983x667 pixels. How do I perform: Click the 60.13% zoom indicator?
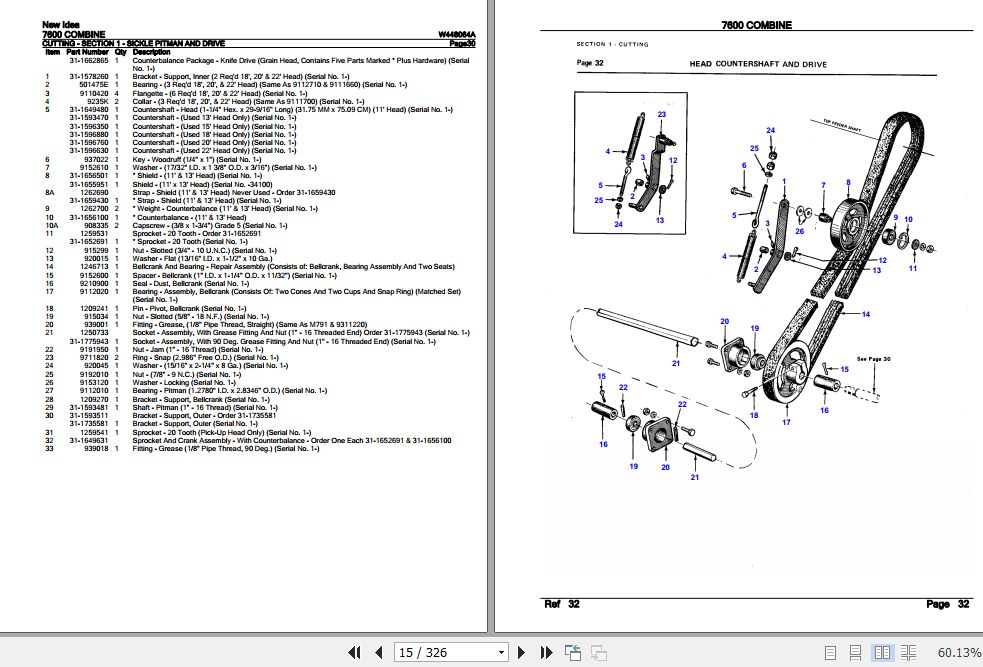tap(958, 651)
